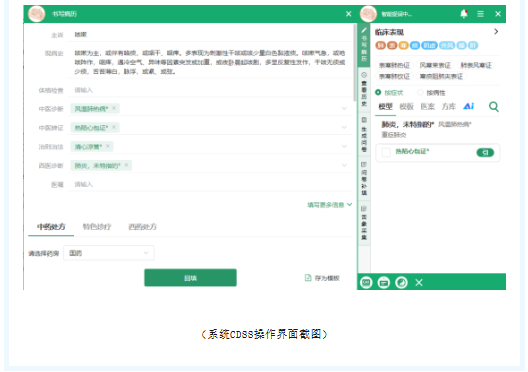Click into the 体格检查 input field
Screen dimensions: 528x372
point(210,90)
